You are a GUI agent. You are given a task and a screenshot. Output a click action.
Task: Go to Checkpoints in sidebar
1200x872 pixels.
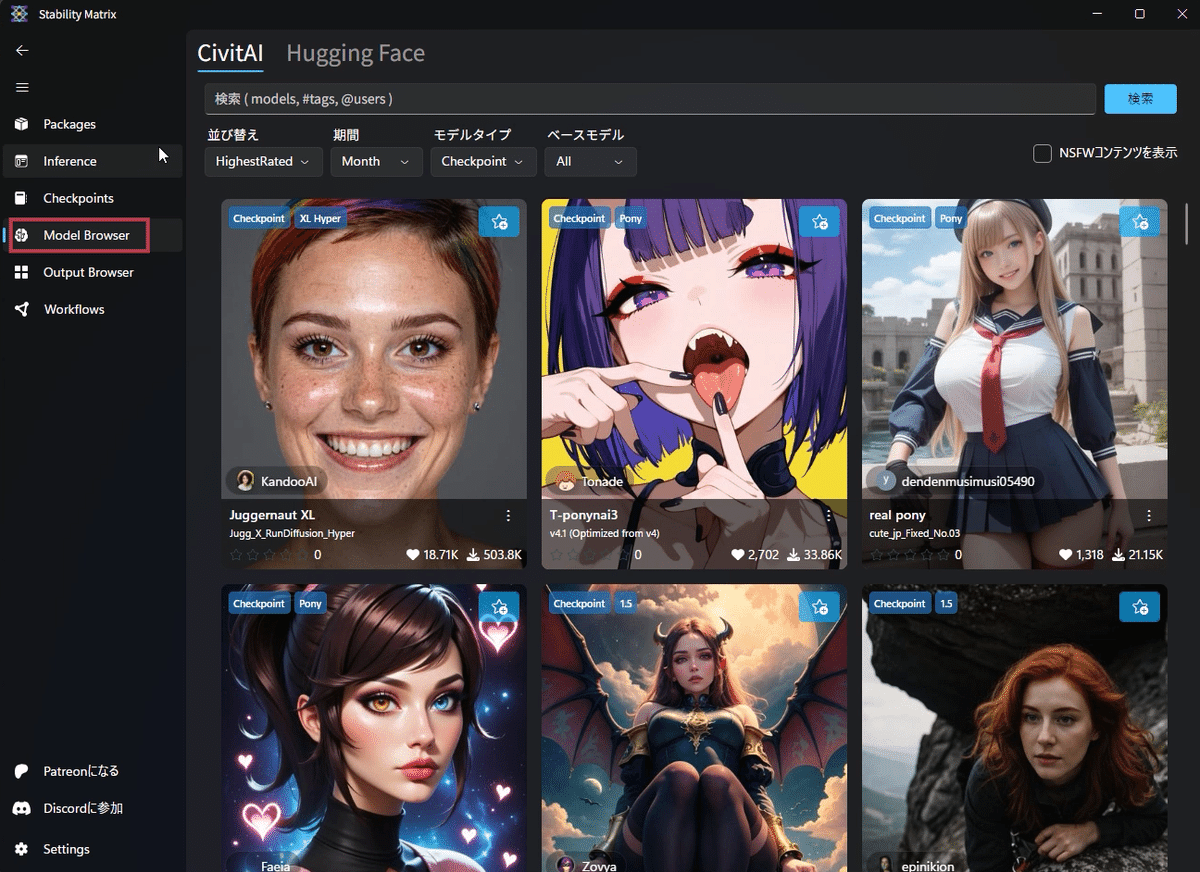click(x=93, y=198)
